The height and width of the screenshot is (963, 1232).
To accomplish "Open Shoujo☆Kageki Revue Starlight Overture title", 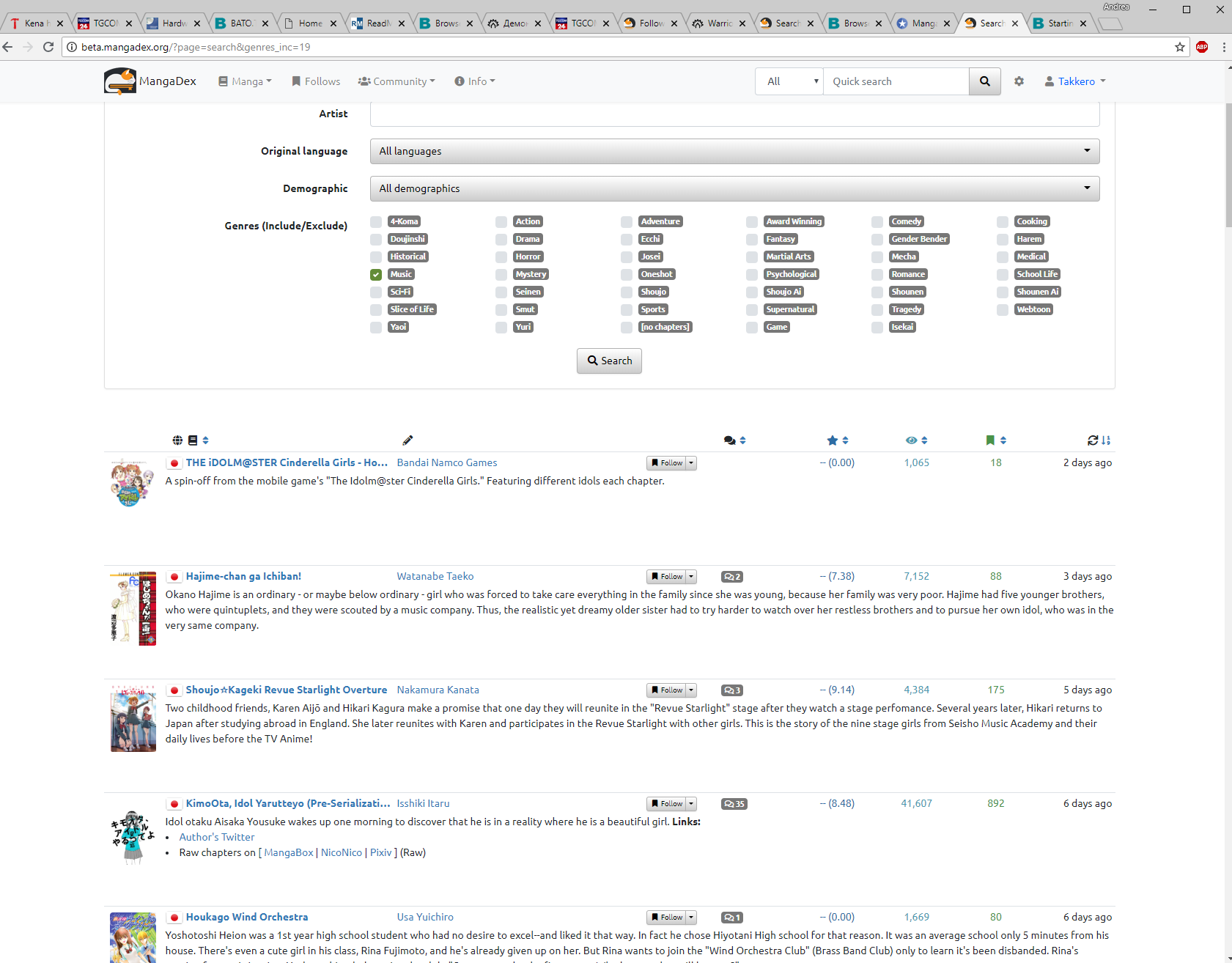I will pyautogui.click(x=287, y=690).
